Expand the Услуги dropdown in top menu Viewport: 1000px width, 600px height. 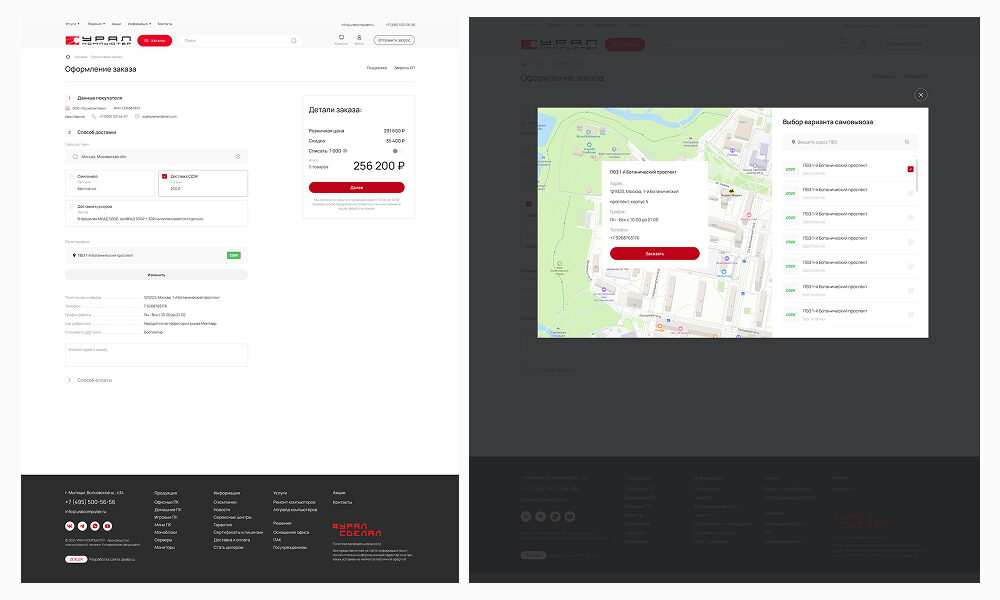72,23
